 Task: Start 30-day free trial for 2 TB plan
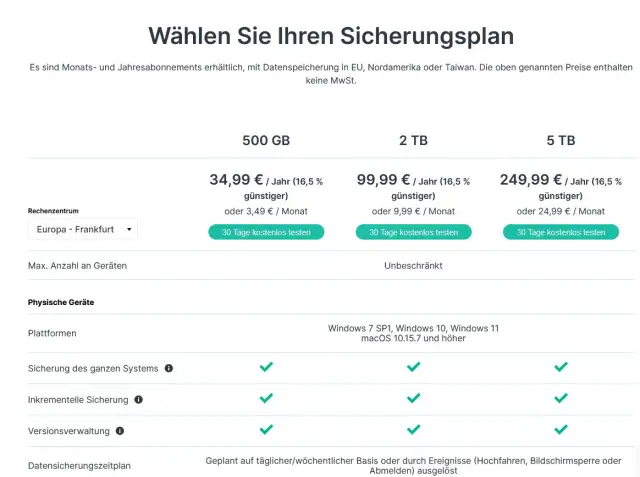[x=413, y=232]
